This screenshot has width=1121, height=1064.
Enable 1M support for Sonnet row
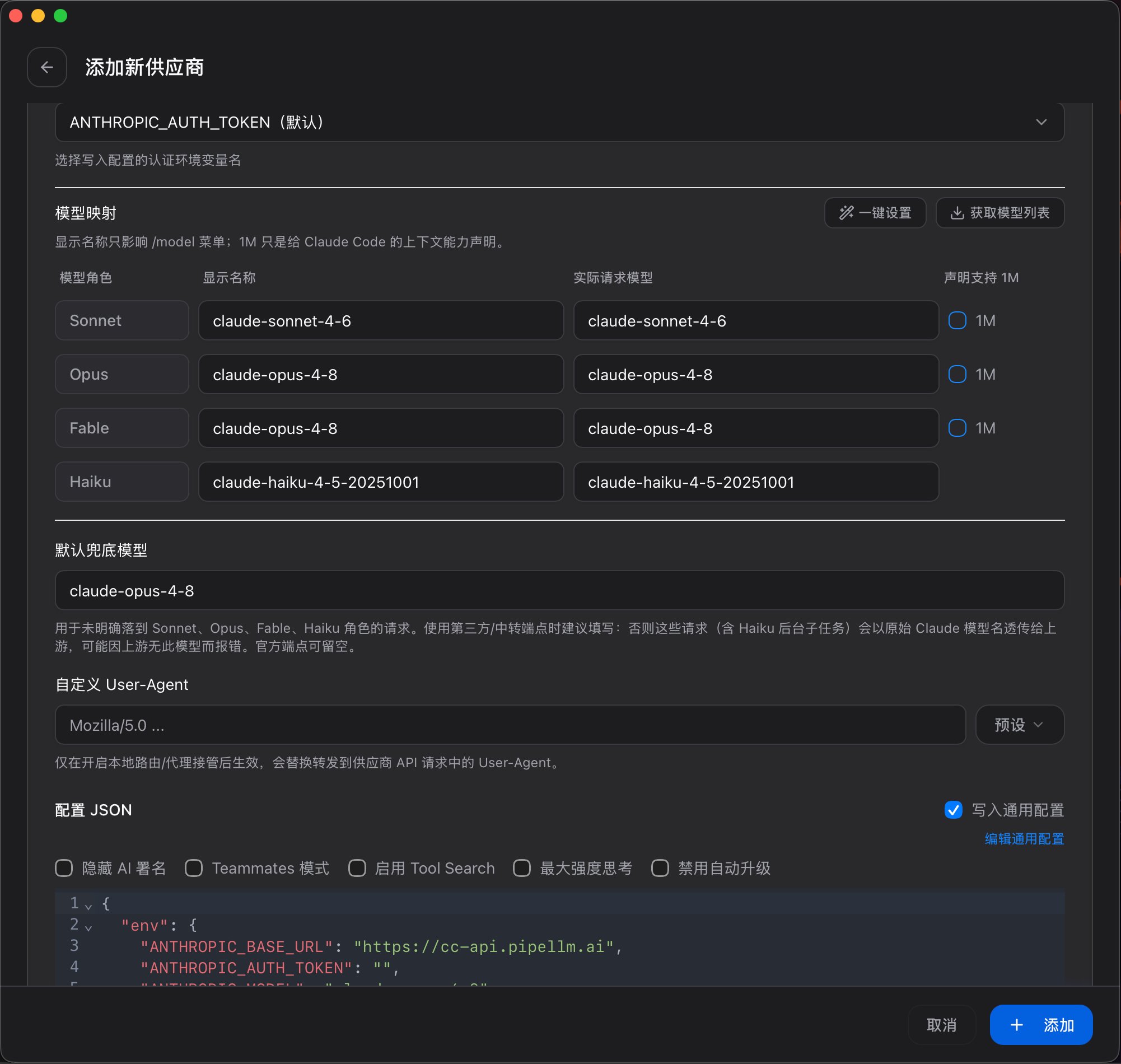(x=957, y=320)
